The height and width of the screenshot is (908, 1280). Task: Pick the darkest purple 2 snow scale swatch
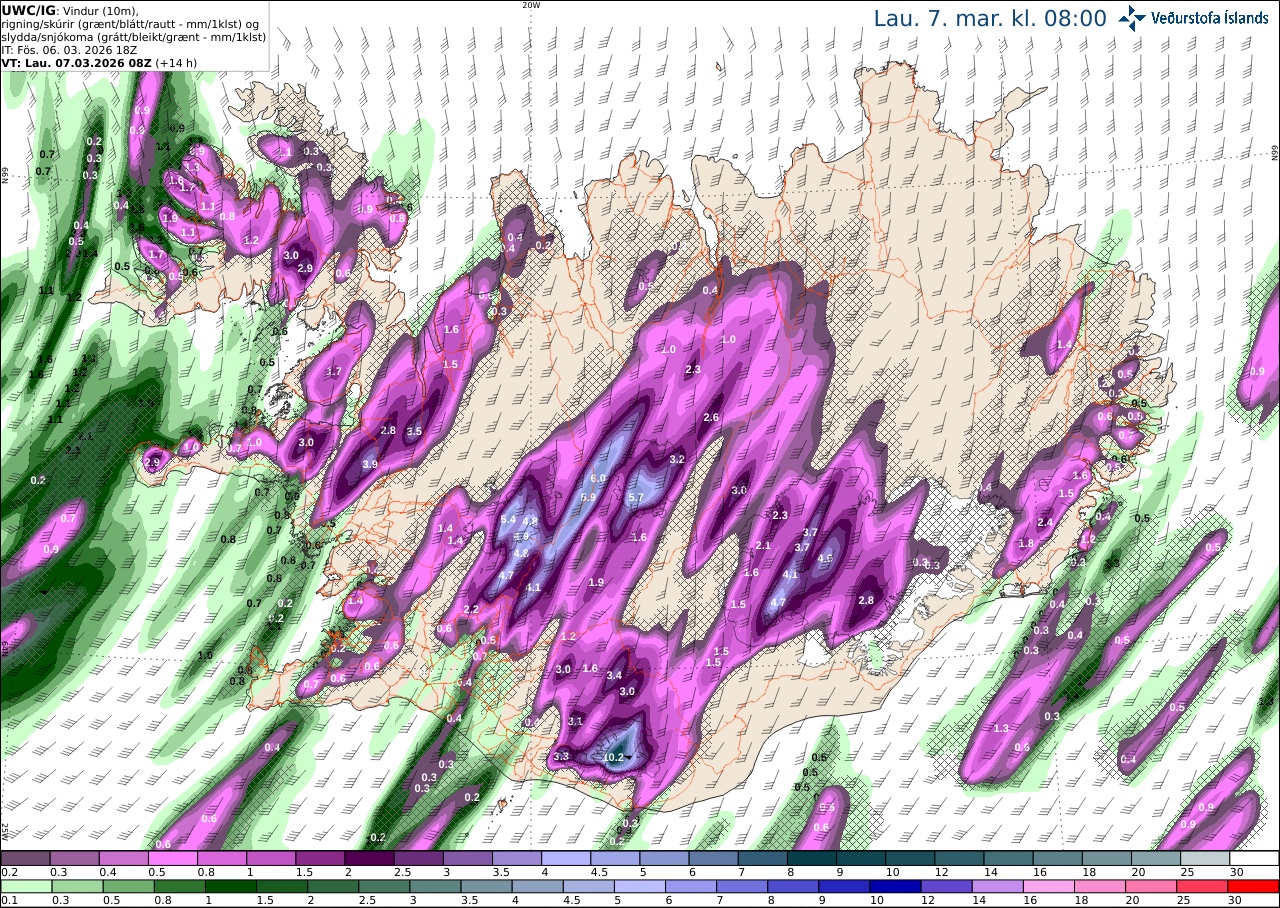point(369,857)
